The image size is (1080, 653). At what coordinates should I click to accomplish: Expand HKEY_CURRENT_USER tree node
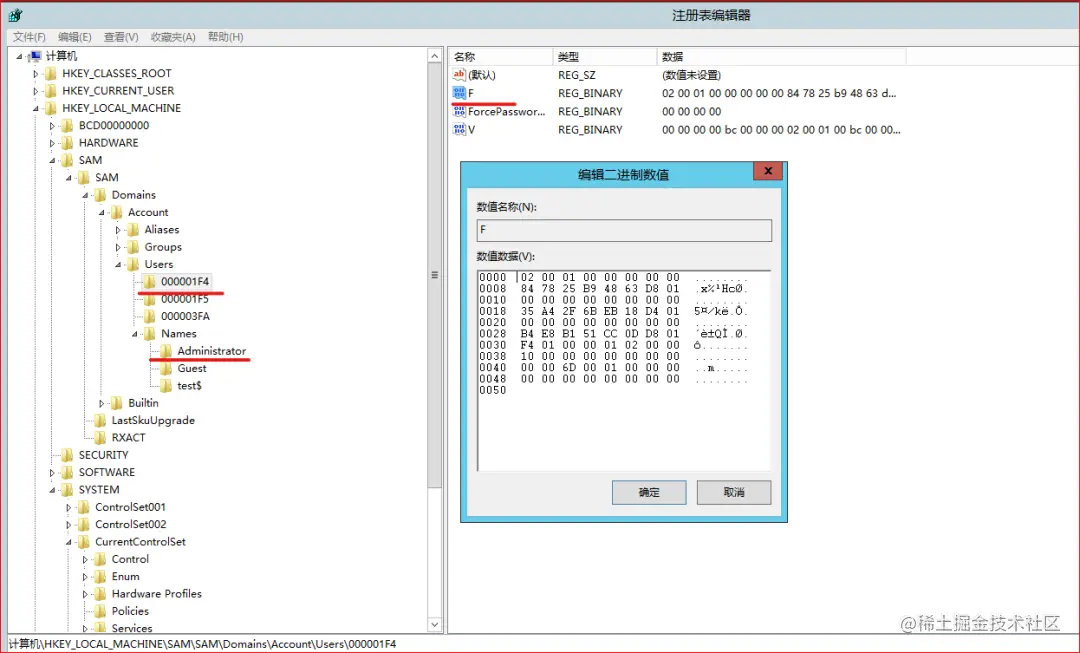[x=36, y=91]
